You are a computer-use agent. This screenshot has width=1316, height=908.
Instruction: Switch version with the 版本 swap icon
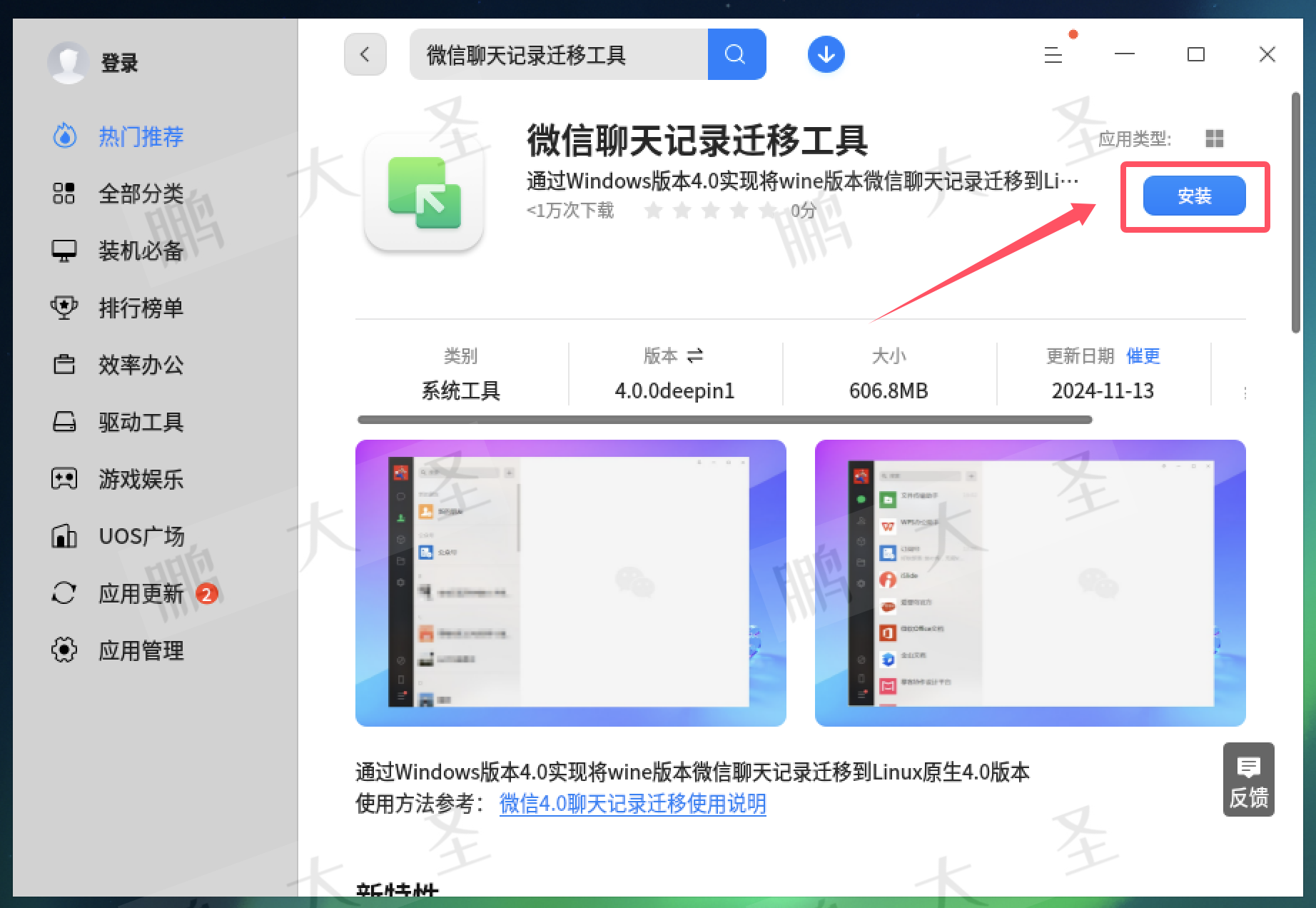694,355
